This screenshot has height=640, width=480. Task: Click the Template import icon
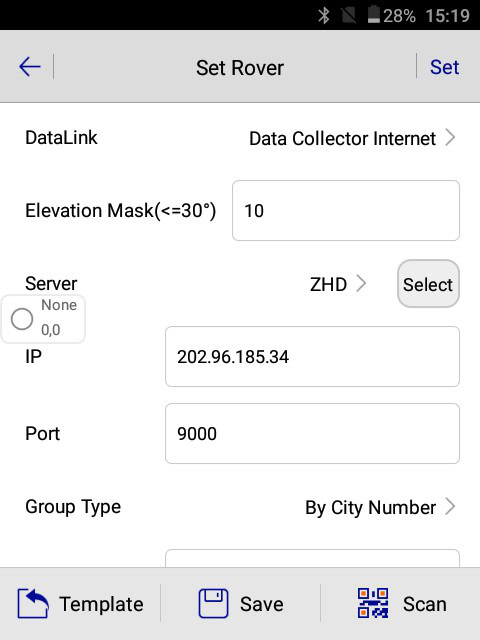[x=33, y=604]
